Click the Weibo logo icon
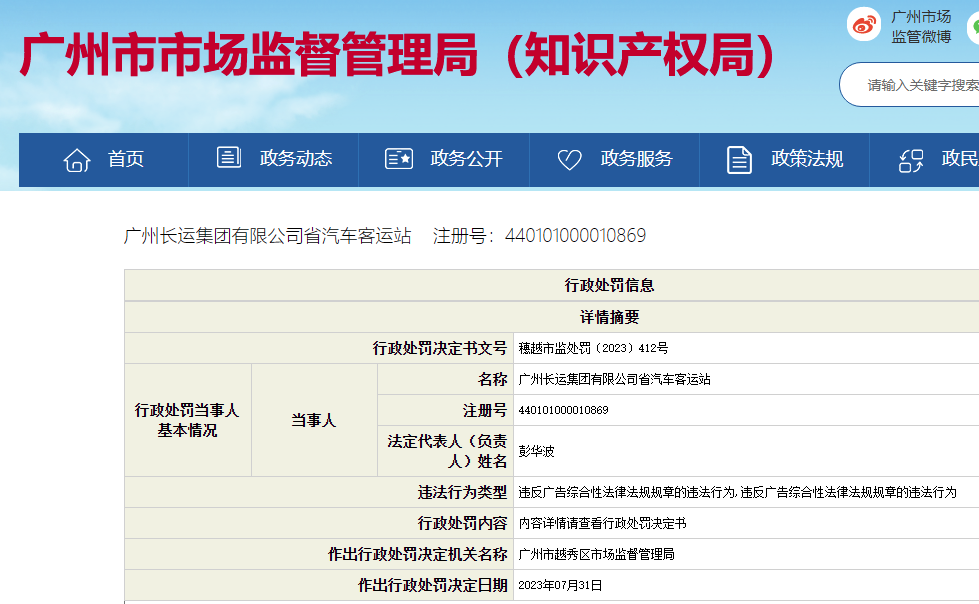Screen dimensions: 979x604 pyautogui.click(x=864, y=25)
